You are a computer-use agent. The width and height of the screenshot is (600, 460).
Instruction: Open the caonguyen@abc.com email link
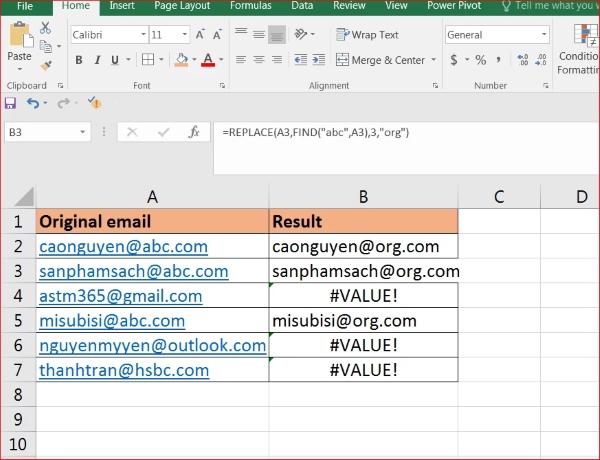[x=123, y=246]
